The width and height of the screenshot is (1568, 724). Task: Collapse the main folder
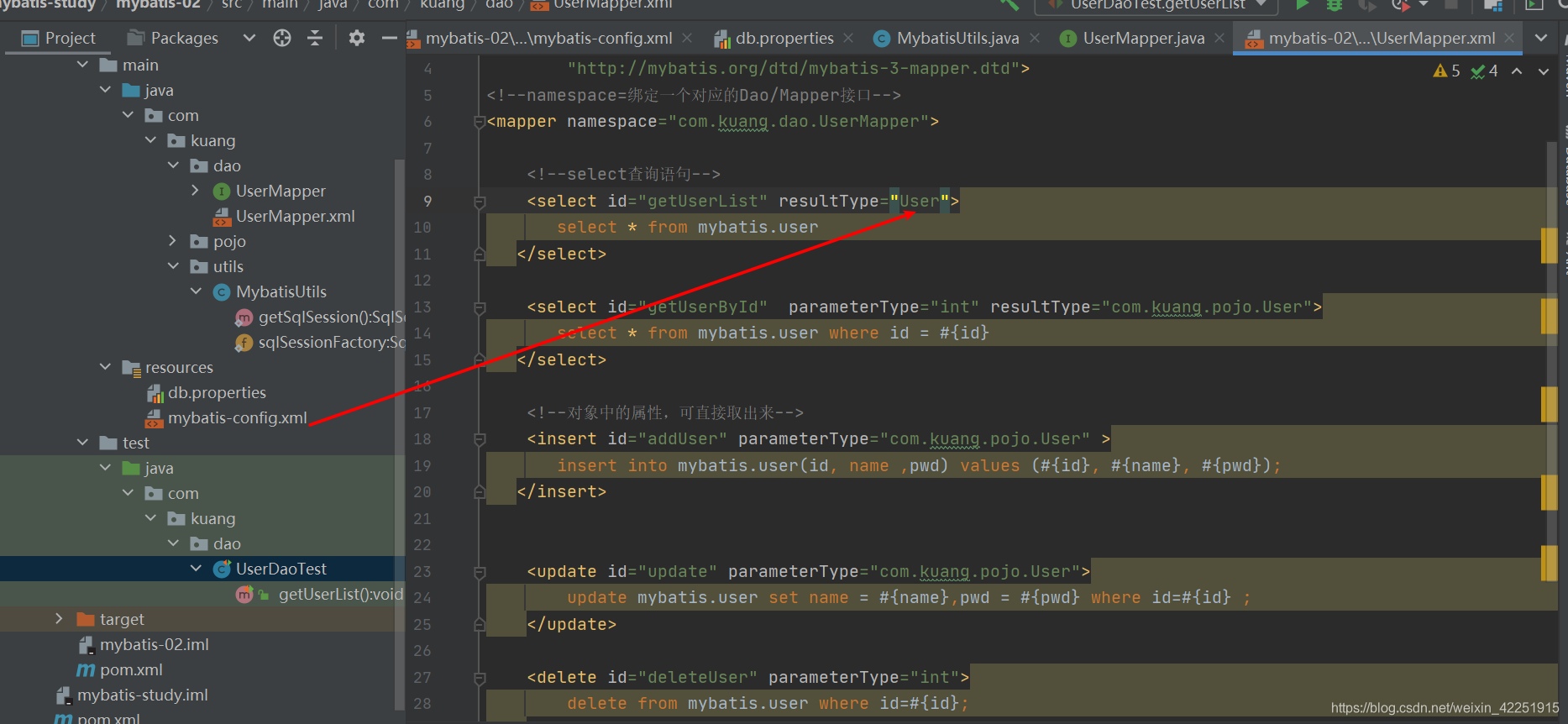(82, 65)
